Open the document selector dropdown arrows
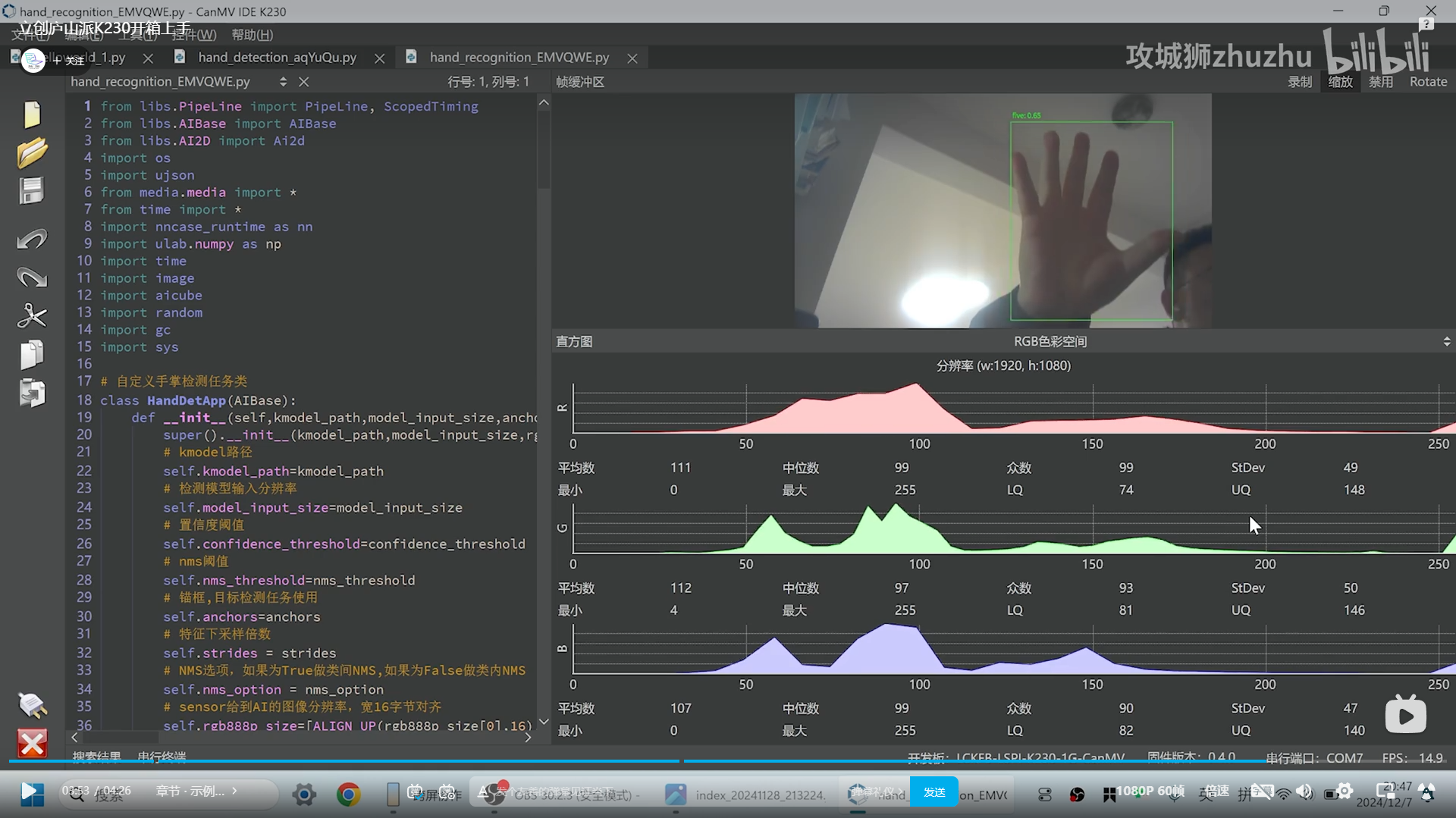1456x818 pixels. click(x=283, y=82)
